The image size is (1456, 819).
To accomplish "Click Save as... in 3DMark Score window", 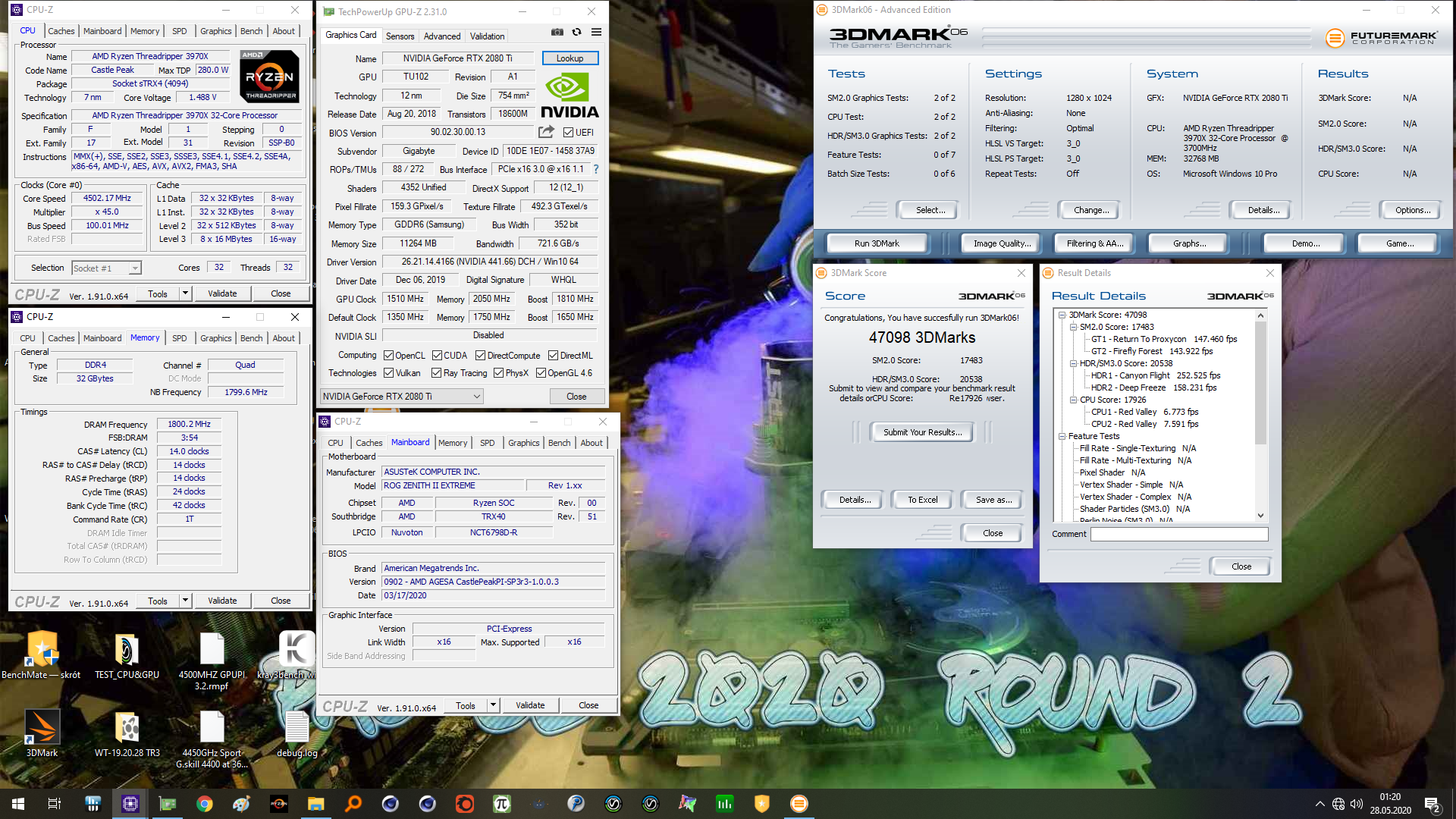I will click(993, 500).
